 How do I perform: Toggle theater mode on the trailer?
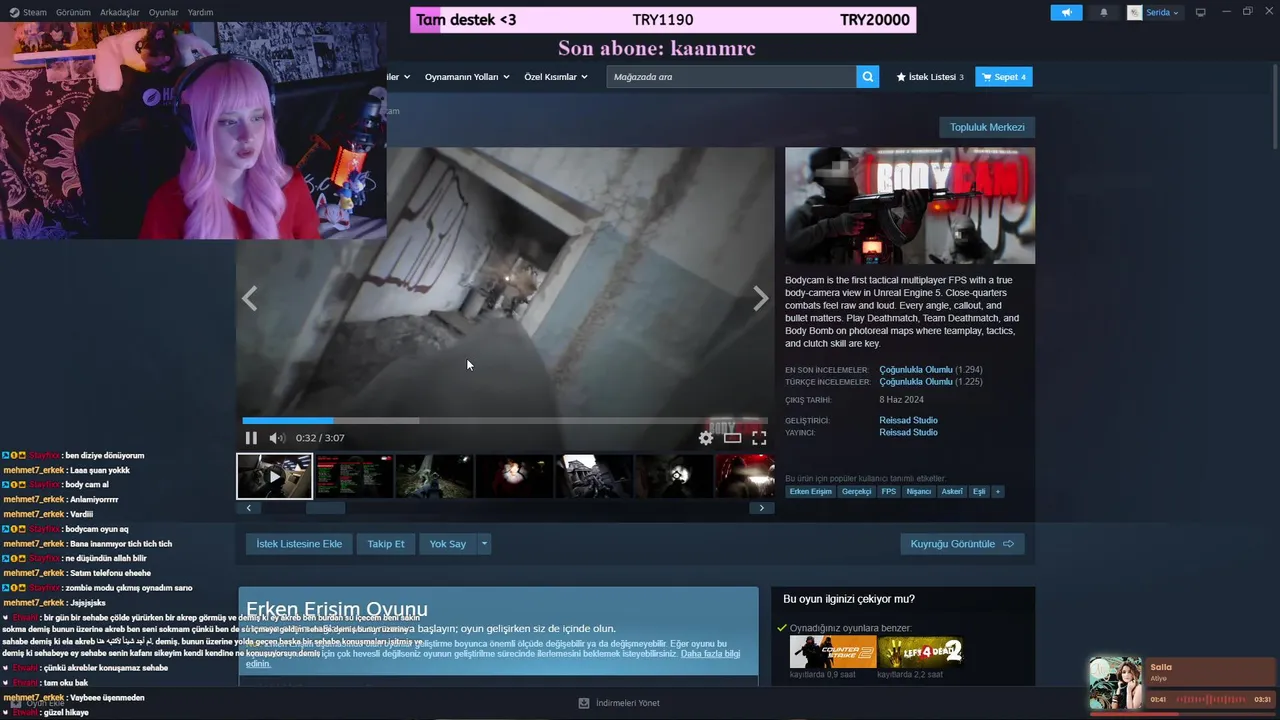pos(733,438)
